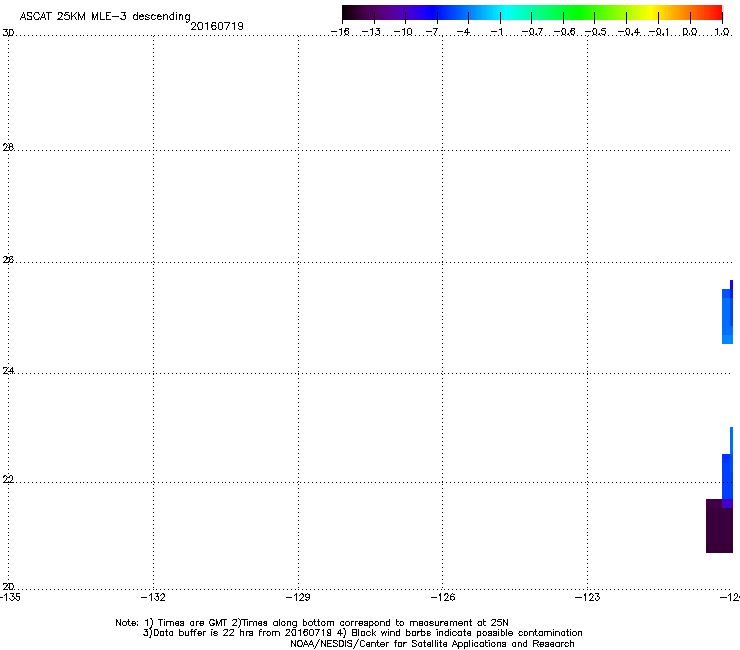Click the NOAA/NESDIS Center for Satellite Applications credit
This screenshot has height=650, width=740.
pos(432,644)
